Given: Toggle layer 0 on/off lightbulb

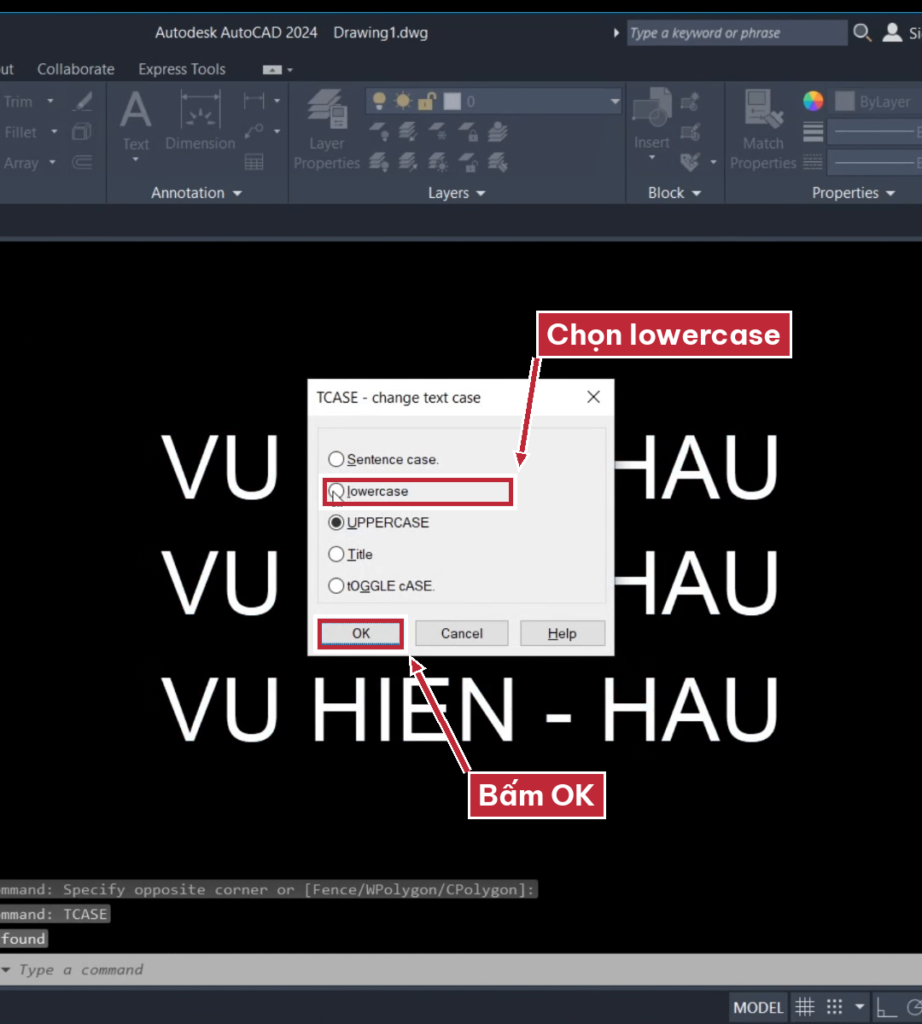Looking at the screenshot, I should click(379, 101).
